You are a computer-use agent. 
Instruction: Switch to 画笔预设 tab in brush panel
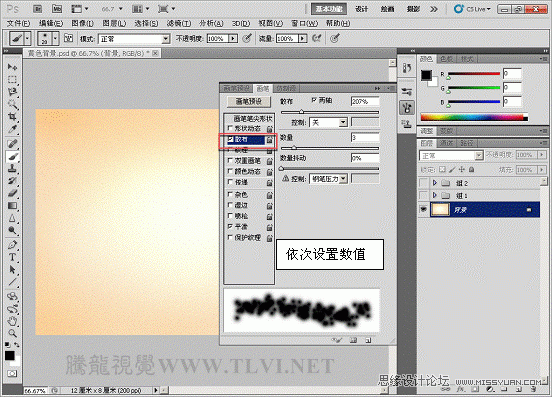pyautogui.click(x=237, y=88)
